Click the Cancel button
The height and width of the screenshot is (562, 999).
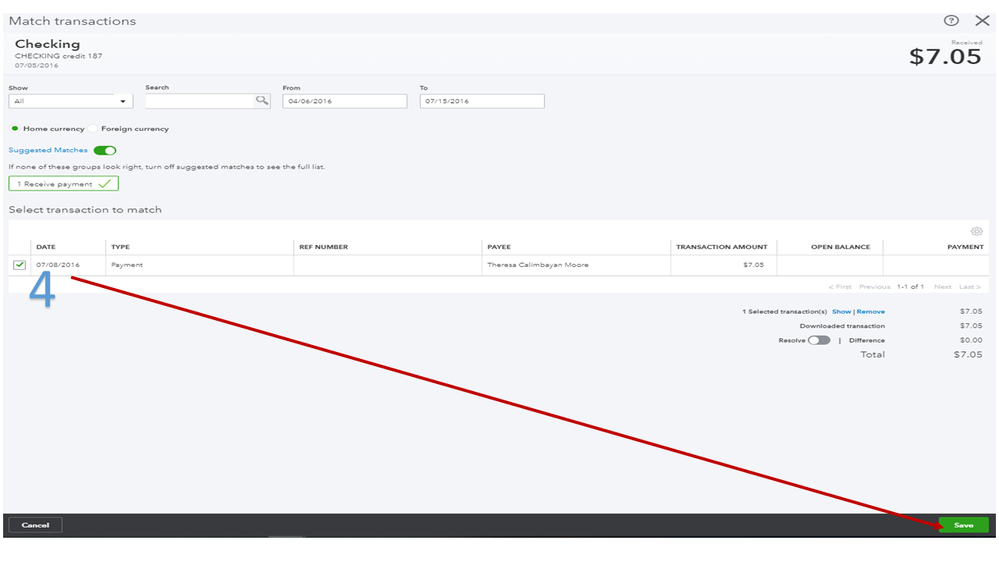36,525
